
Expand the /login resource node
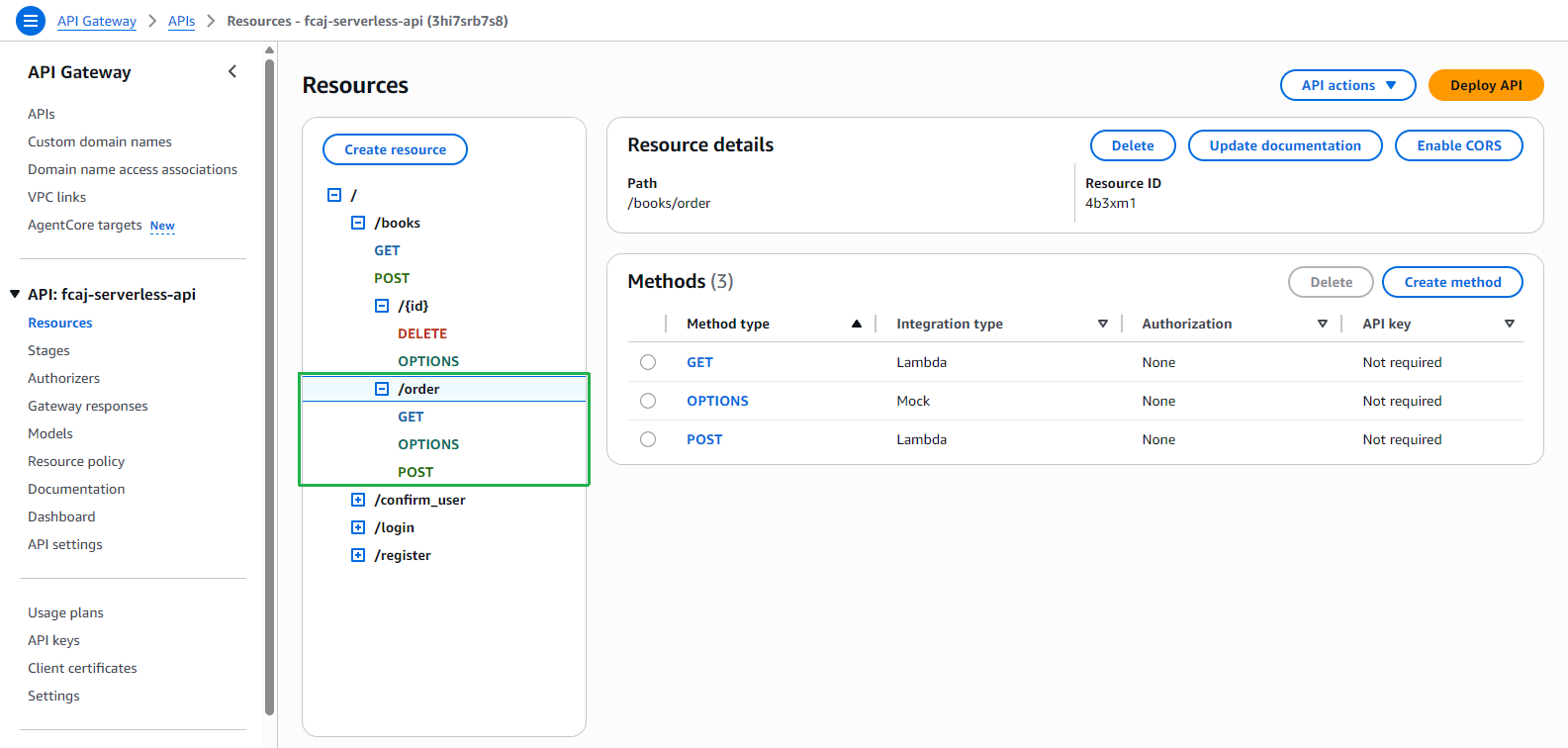click(358, 527)
